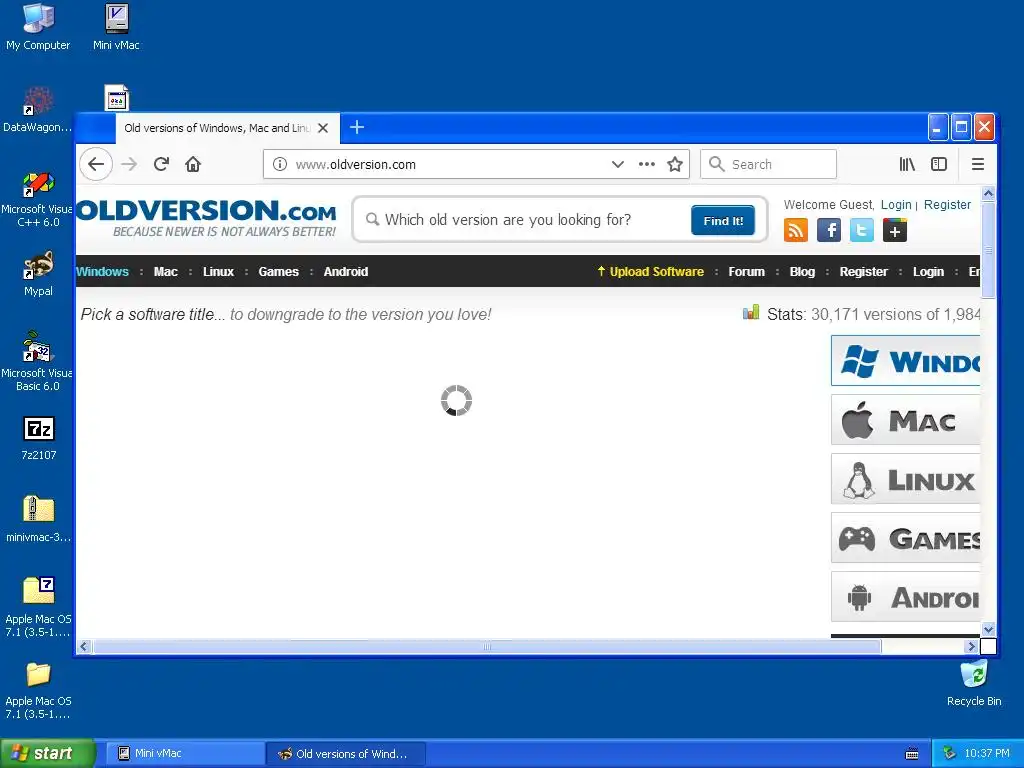
Task: Open the Games menu item
Action: pos(278,272)
